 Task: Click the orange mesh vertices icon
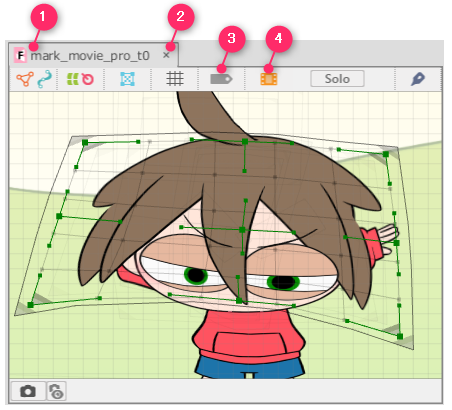tap(25, 79)
